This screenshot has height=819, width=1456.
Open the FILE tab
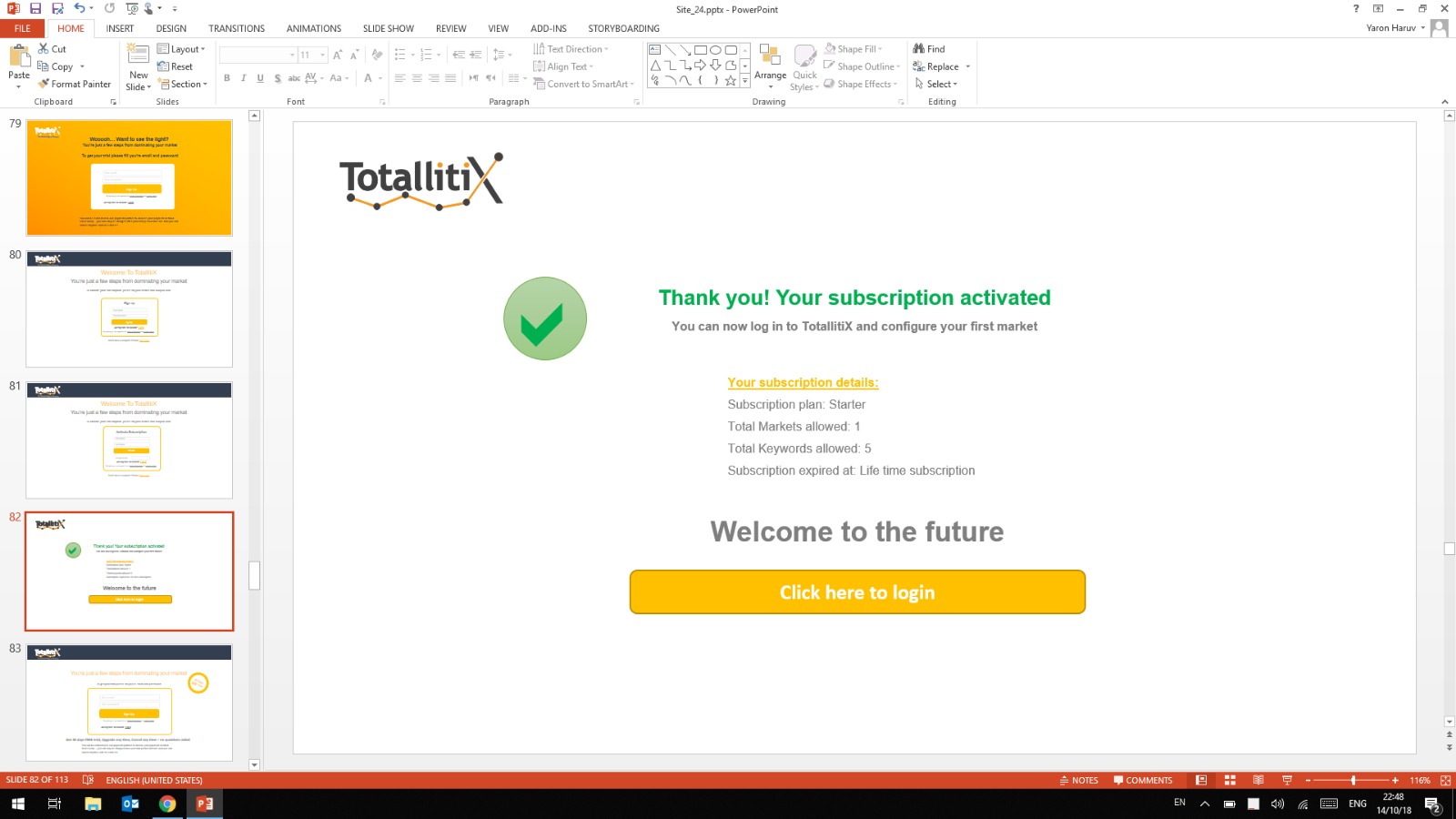(23, 28)
